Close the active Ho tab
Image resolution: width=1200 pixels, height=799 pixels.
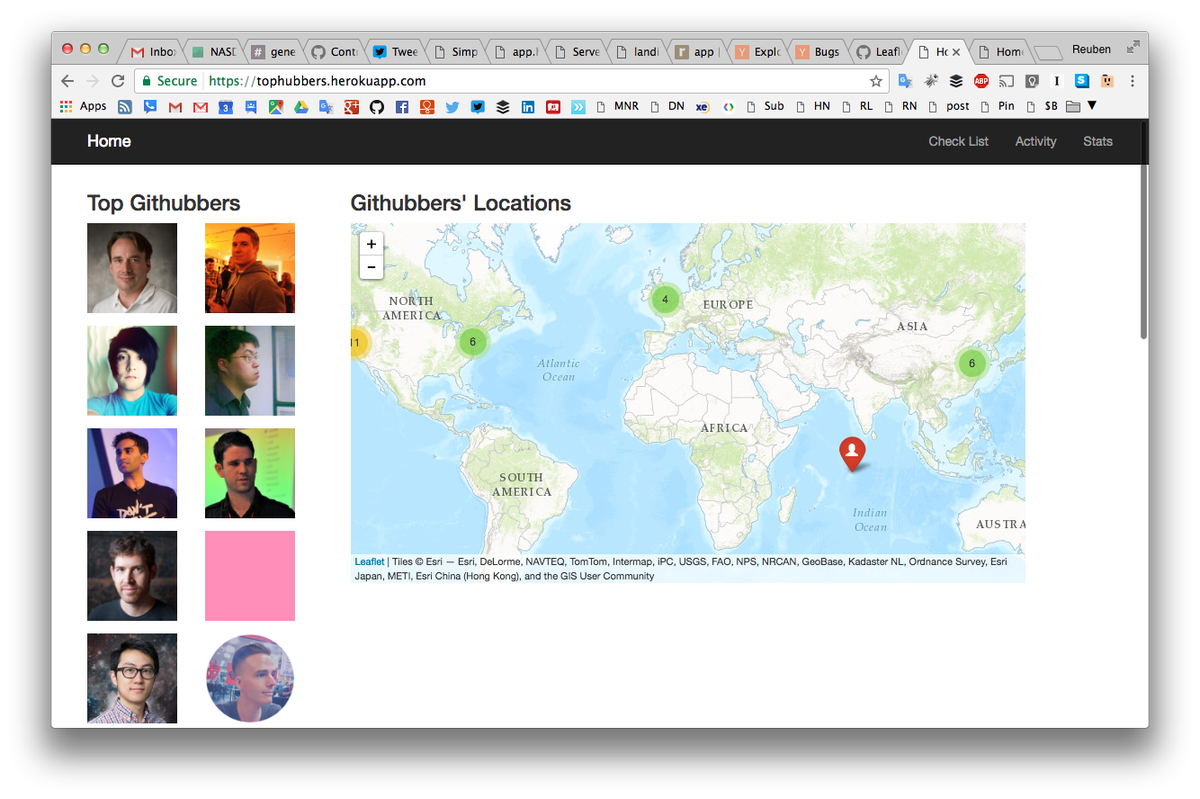(x=956, y=52)
